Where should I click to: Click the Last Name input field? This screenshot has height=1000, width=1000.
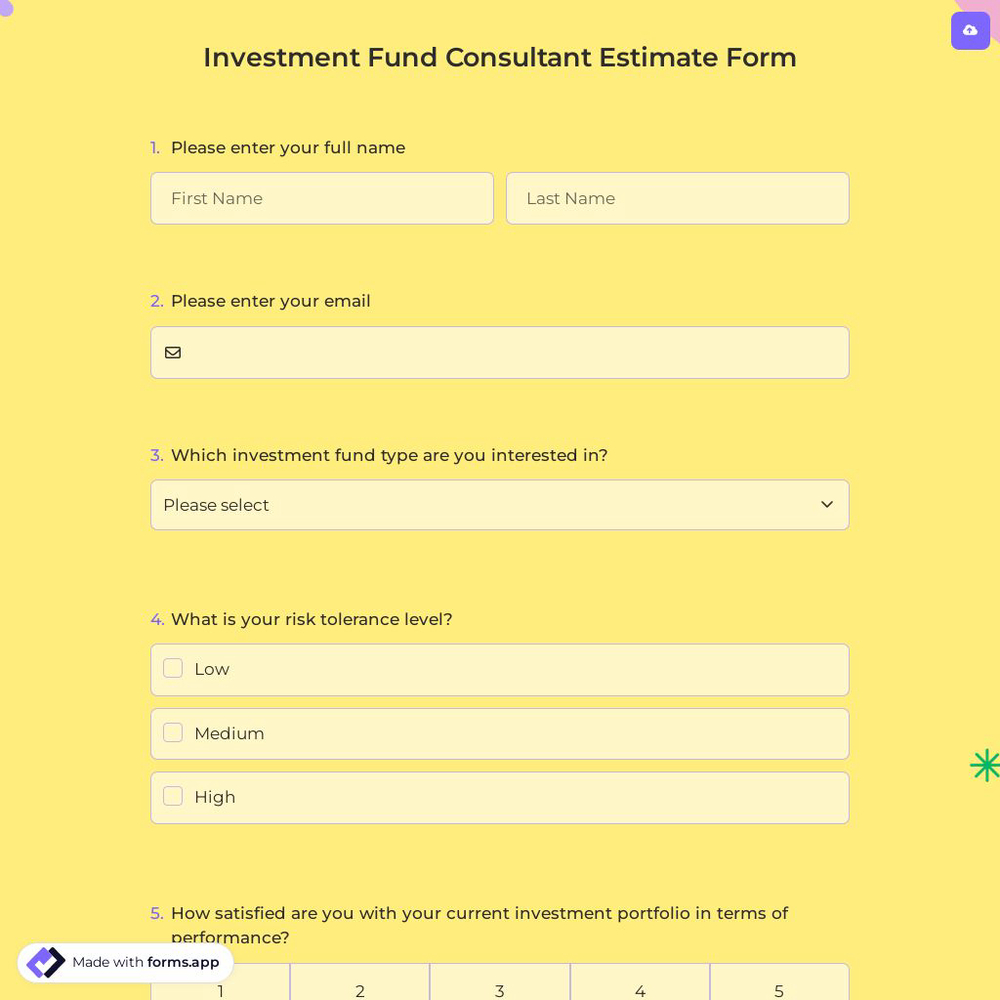pos(677,198)
